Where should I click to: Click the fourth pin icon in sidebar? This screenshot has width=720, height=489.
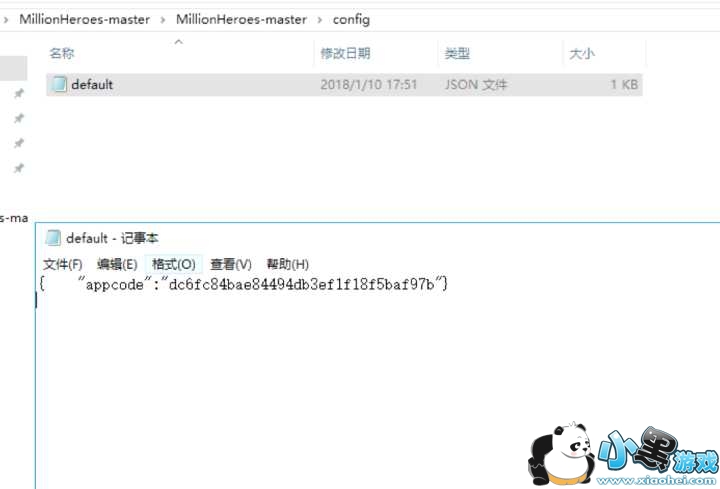pyautogui.click(x=19, y=168)
